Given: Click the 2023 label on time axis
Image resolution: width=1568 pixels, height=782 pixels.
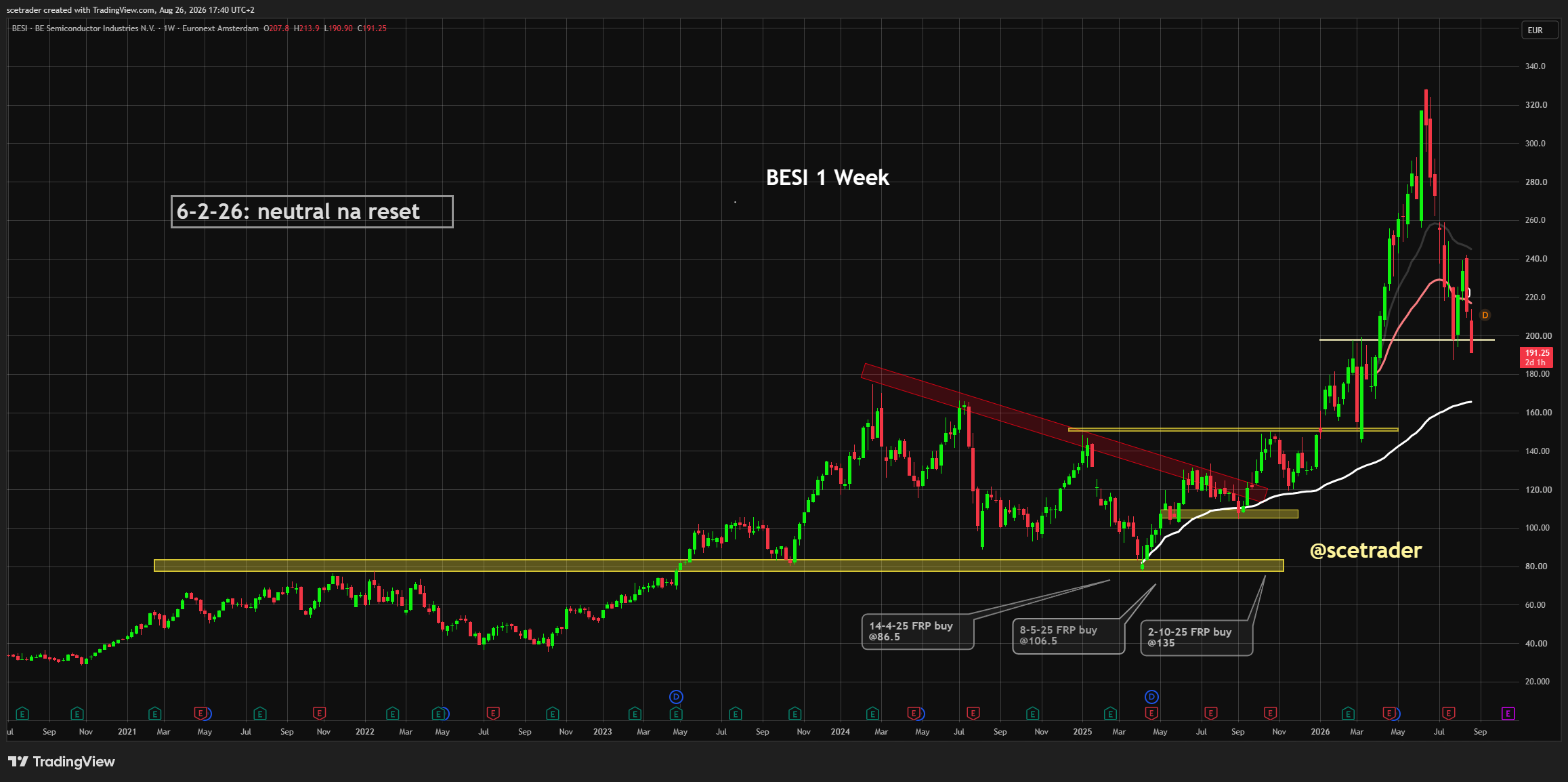Looking at the screenshot, I should click(602, 732).
